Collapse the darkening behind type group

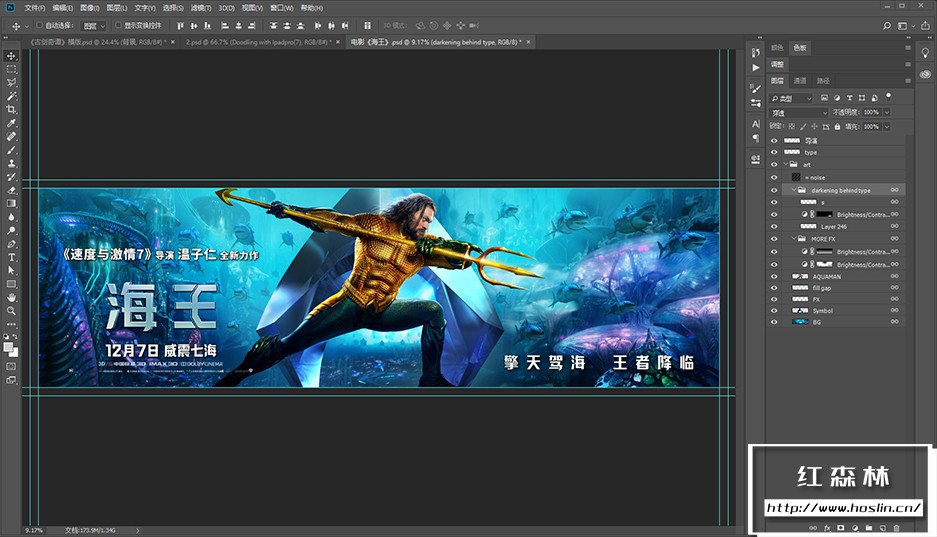pos(794,190)
